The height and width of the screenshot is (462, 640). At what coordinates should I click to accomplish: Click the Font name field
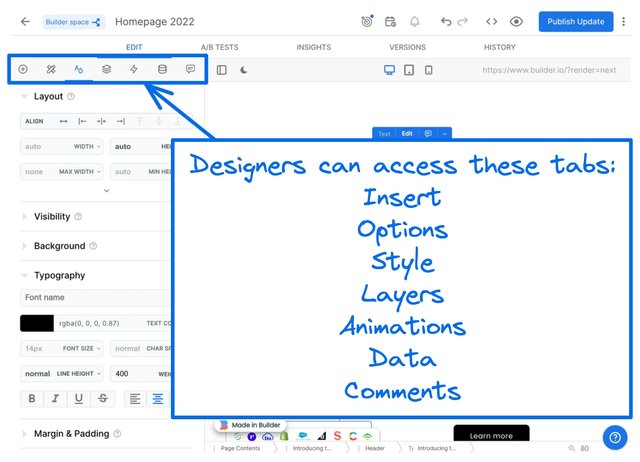click(95, 298)
